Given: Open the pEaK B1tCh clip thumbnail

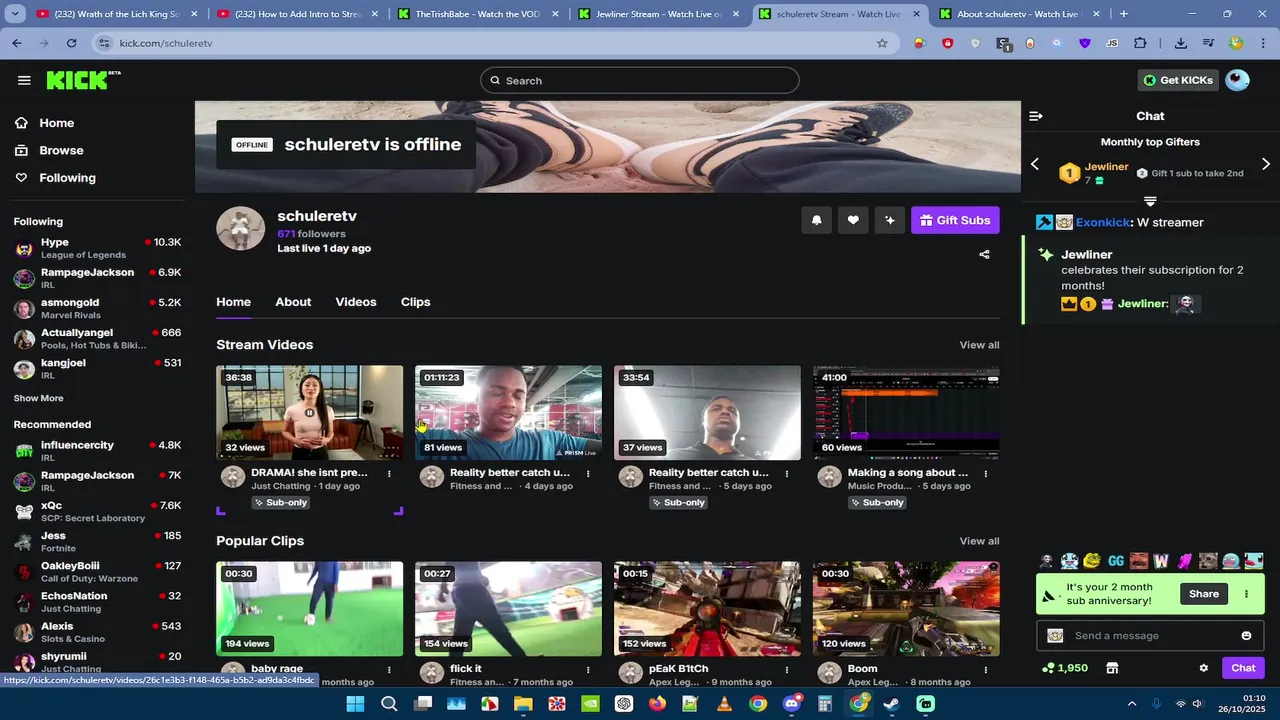Looking at the screenshot, I should point(707,608).
